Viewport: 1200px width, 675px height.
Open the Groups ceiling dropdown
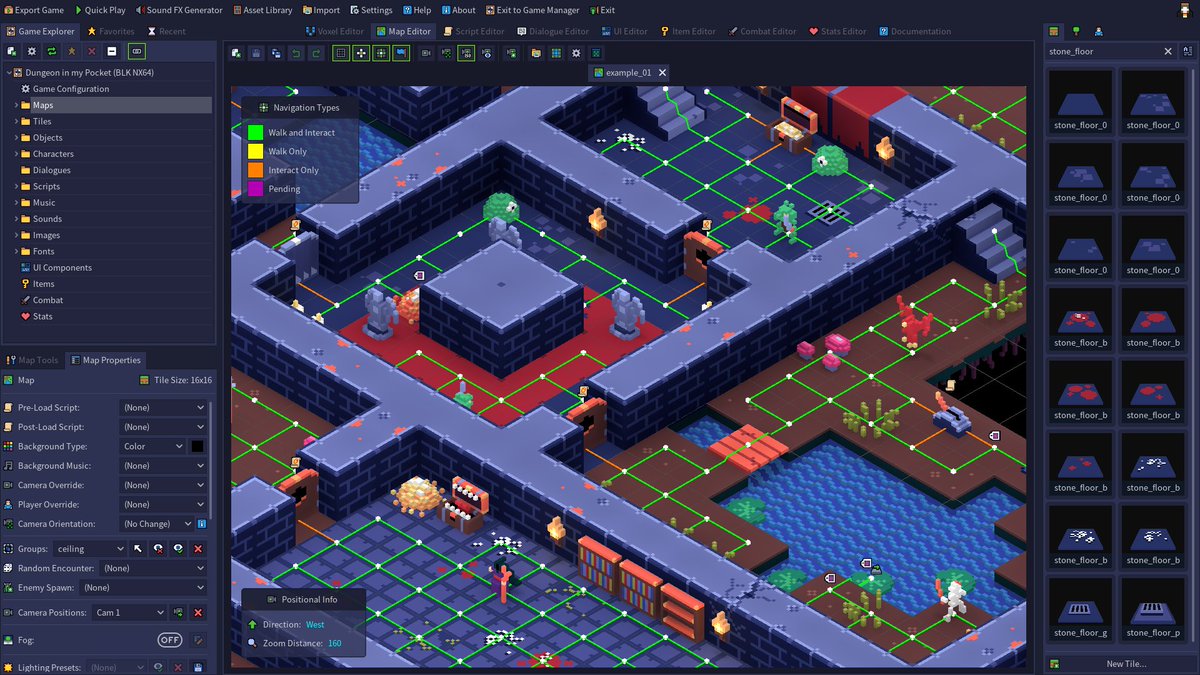tap(90, 549)
